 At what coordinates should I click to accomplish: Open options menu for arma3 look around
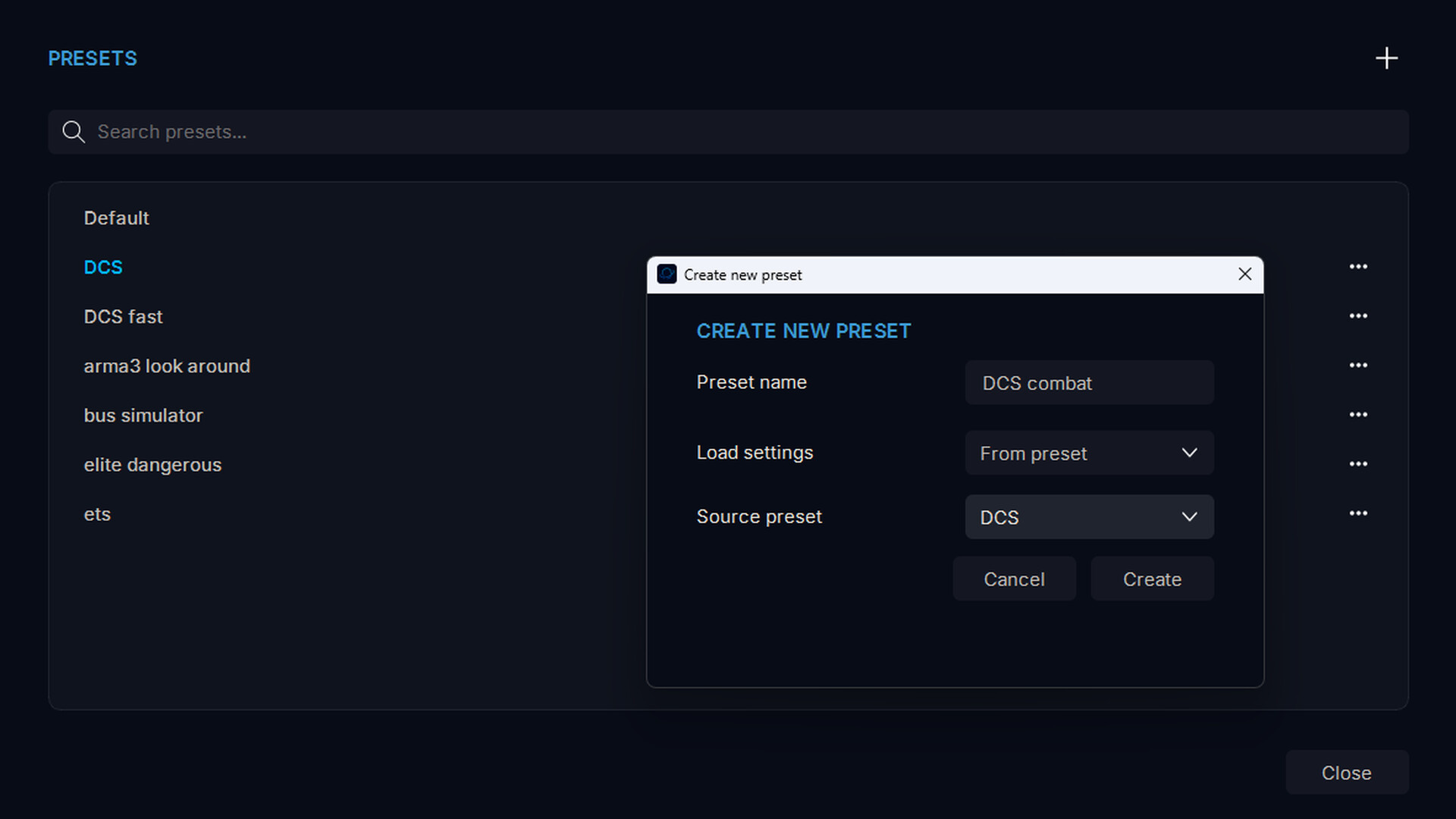click(x=1358, y=366)
